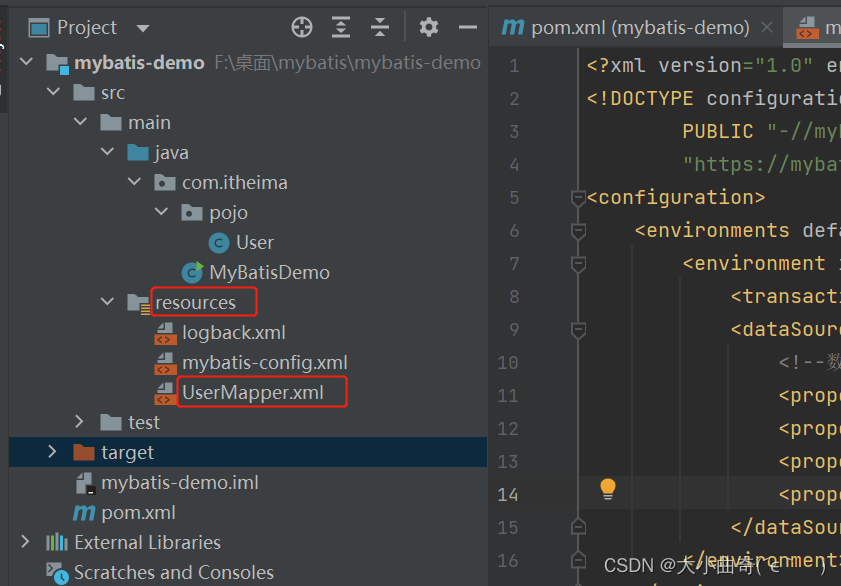Switch to the pom.xml editor tab
Screen dimensions: 841x586
coord(621,28)
